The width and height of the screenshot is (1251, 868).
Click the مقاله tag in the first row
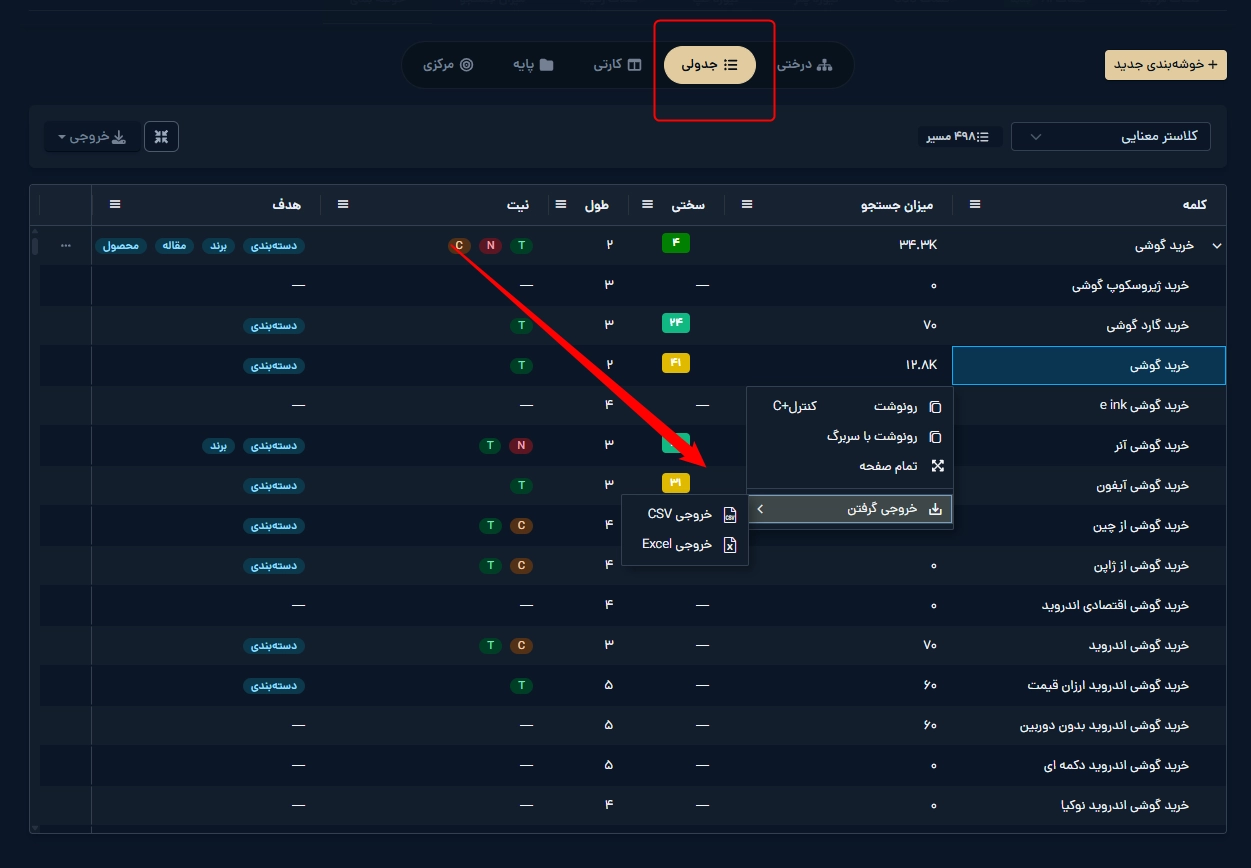[175, 245]
